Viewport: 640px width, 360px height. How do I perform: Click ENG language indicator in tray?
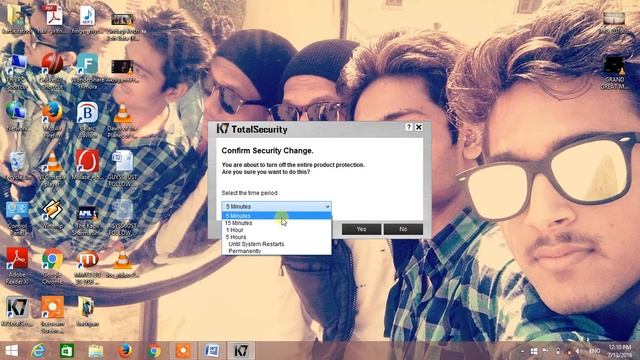594,351
